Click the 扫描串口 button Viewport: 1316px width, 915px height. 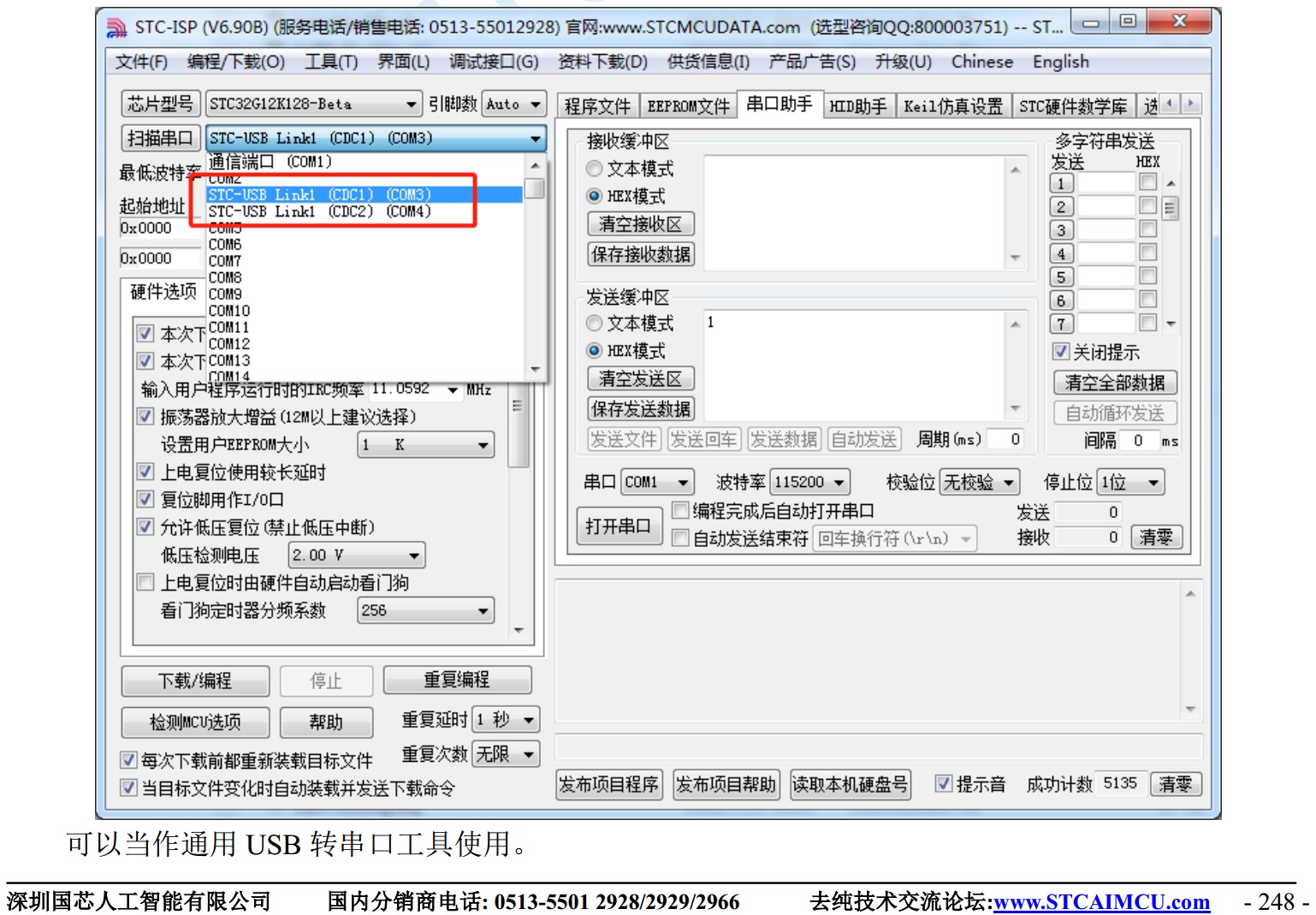click(160, 138)
